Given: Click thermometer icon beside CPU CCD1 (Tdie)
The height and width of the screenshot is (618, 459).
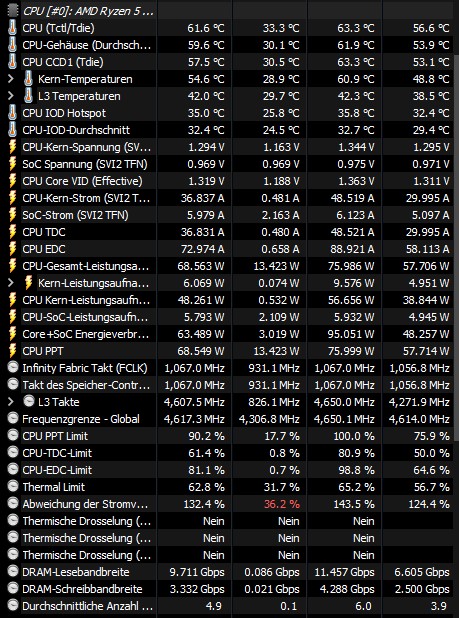Looking at the screenshot, I should pos(13,62).
